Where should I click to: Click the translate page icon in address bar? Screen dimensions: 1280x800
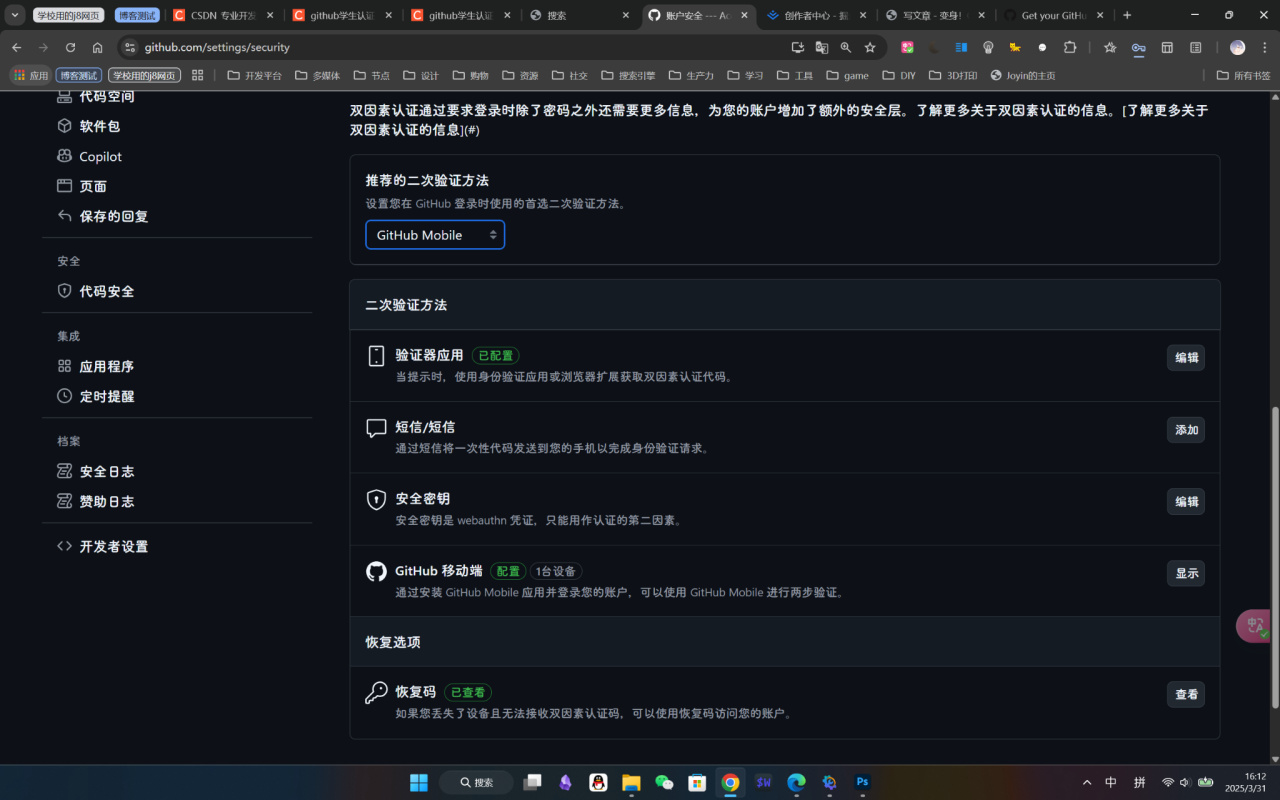(822, 47)
